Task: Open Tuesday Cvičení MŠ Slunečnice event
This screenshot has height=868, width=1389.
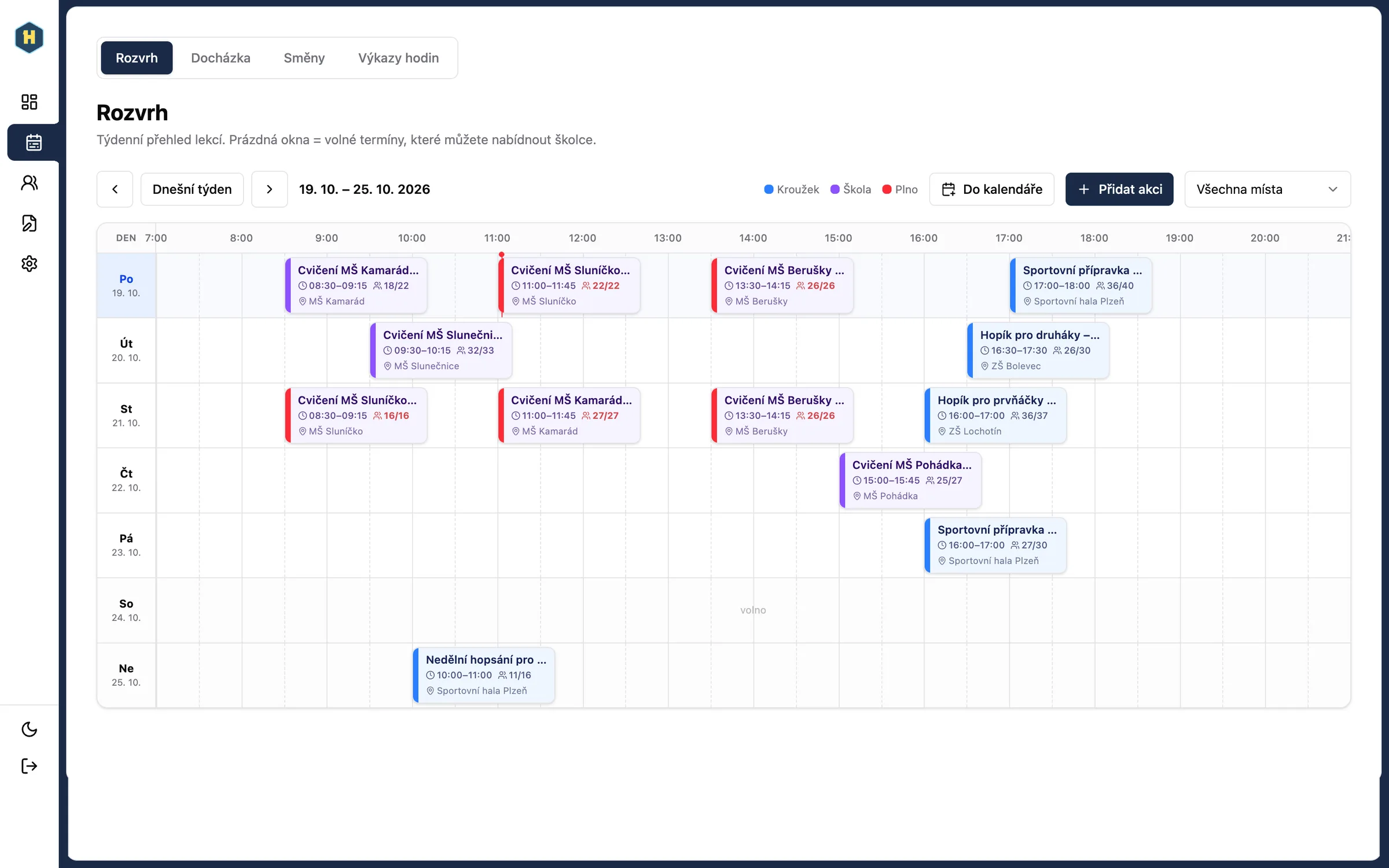Action: click(442, 350)
